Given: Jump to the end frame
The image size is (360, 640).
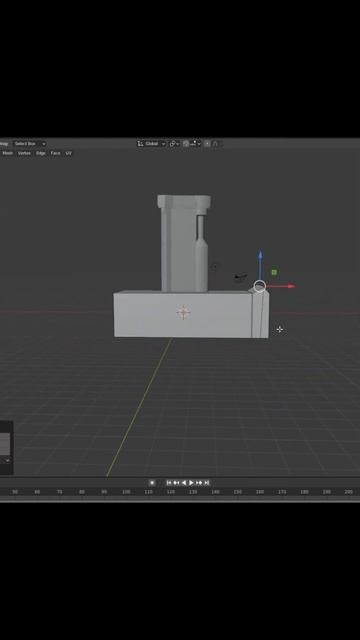Looking at the screenshot, I should coord(207,482).
